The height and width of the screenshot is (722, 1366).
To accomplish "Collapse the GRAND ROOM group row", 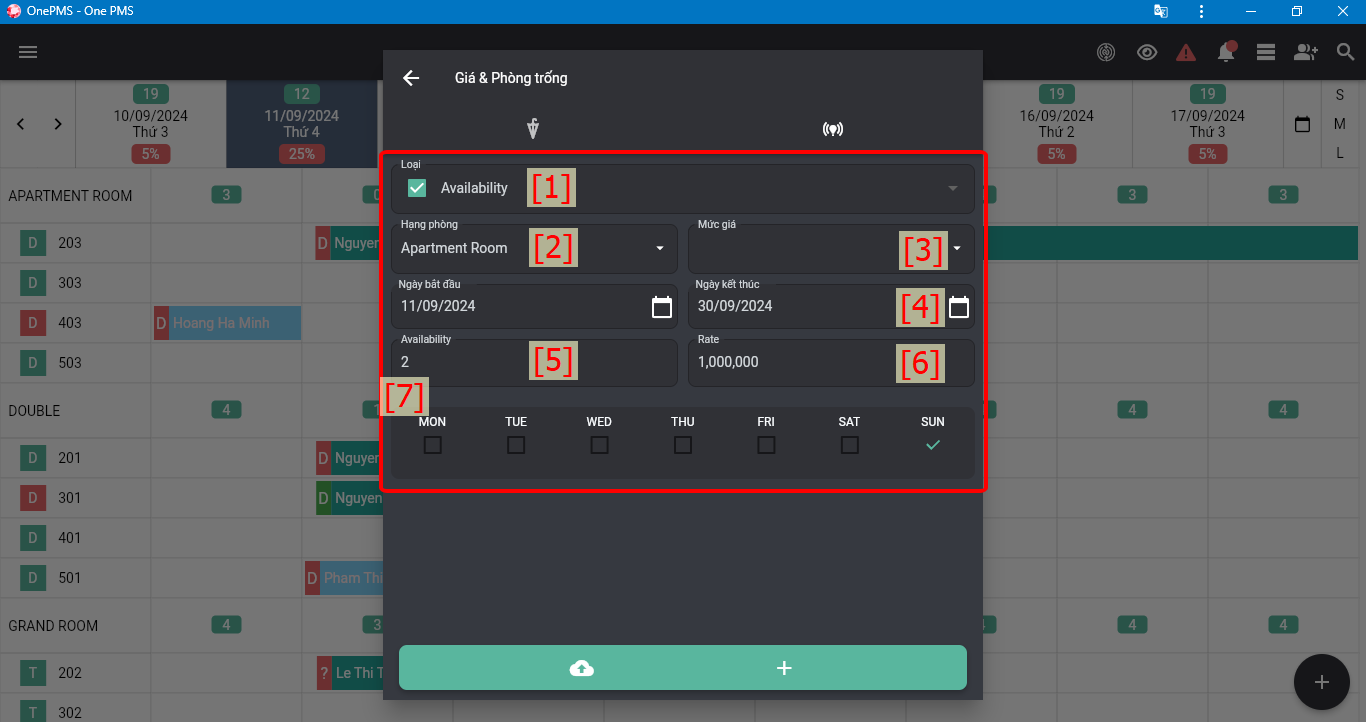I will point(53,626).
